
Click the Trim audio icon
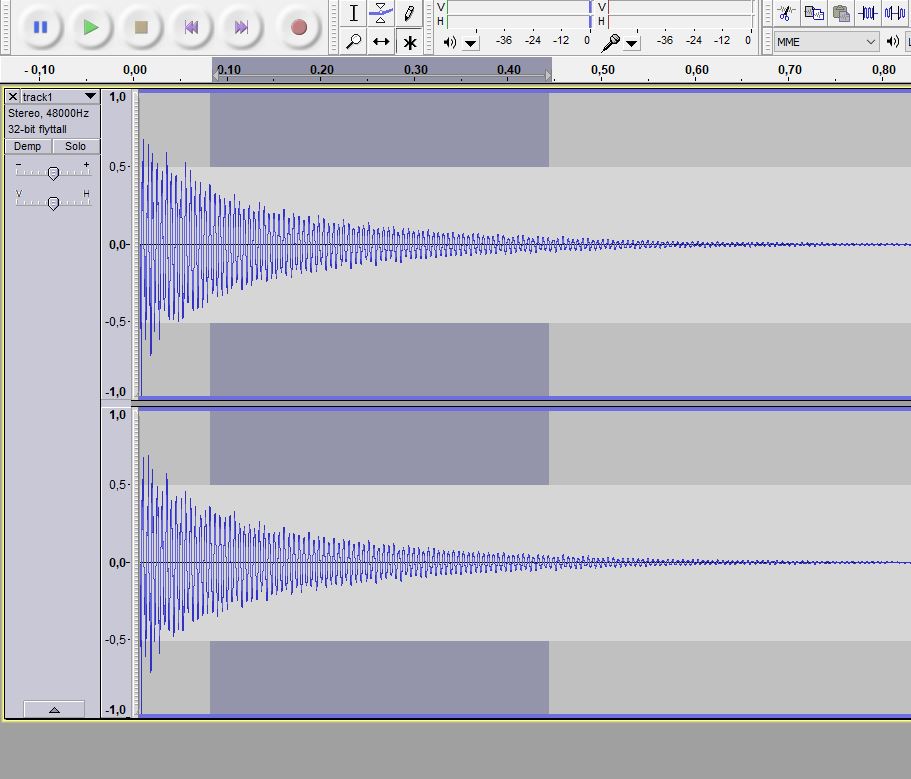coord(868,13)
